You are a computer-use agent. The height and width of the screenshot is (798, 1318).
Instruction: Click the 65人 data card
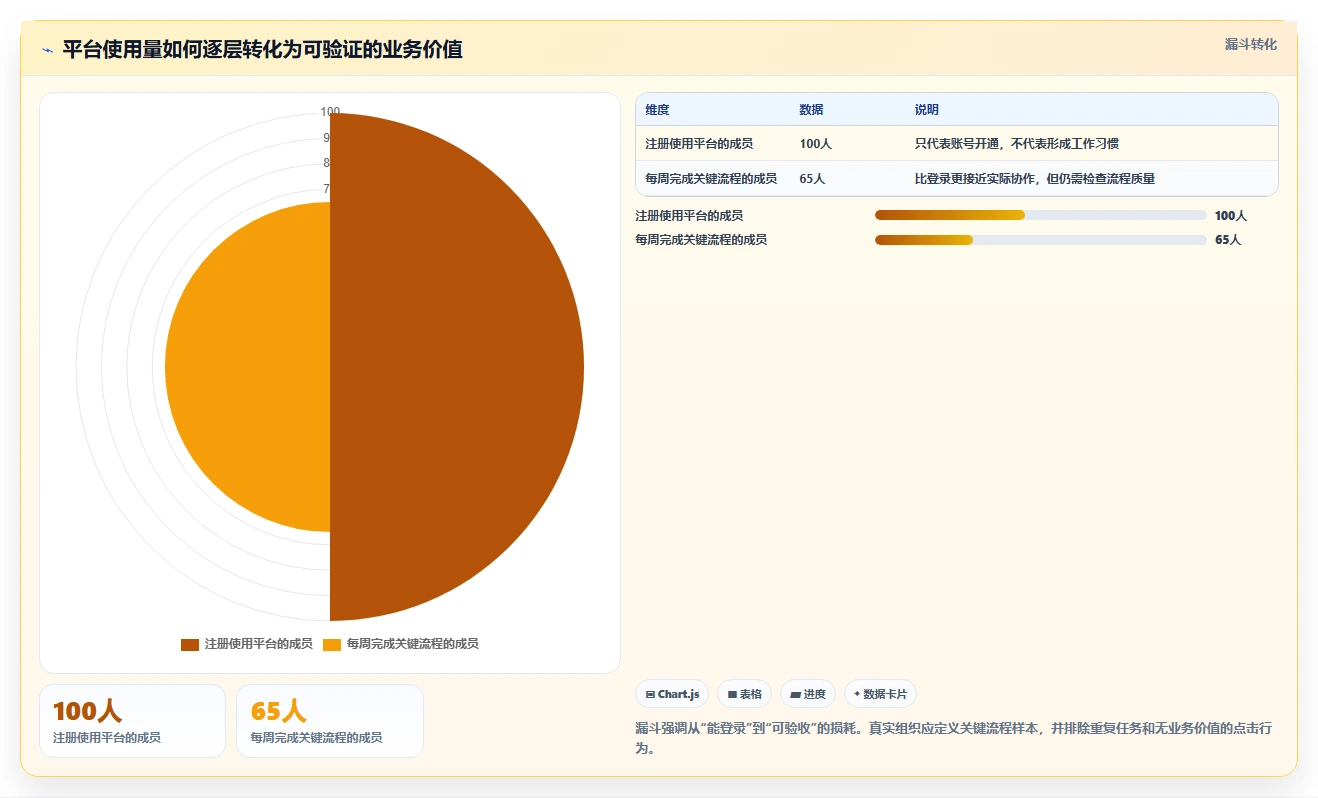coord(330,721)
